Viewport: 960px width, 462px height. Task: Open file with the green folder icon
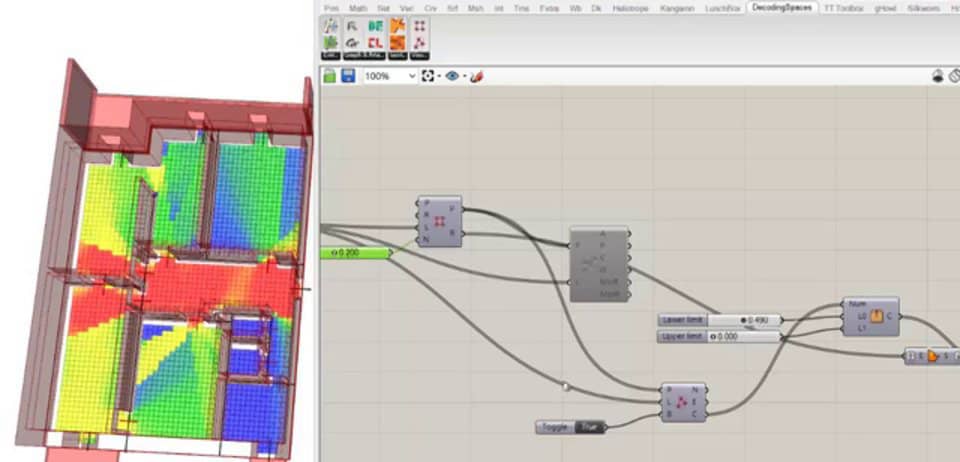(x=330, y=76)
